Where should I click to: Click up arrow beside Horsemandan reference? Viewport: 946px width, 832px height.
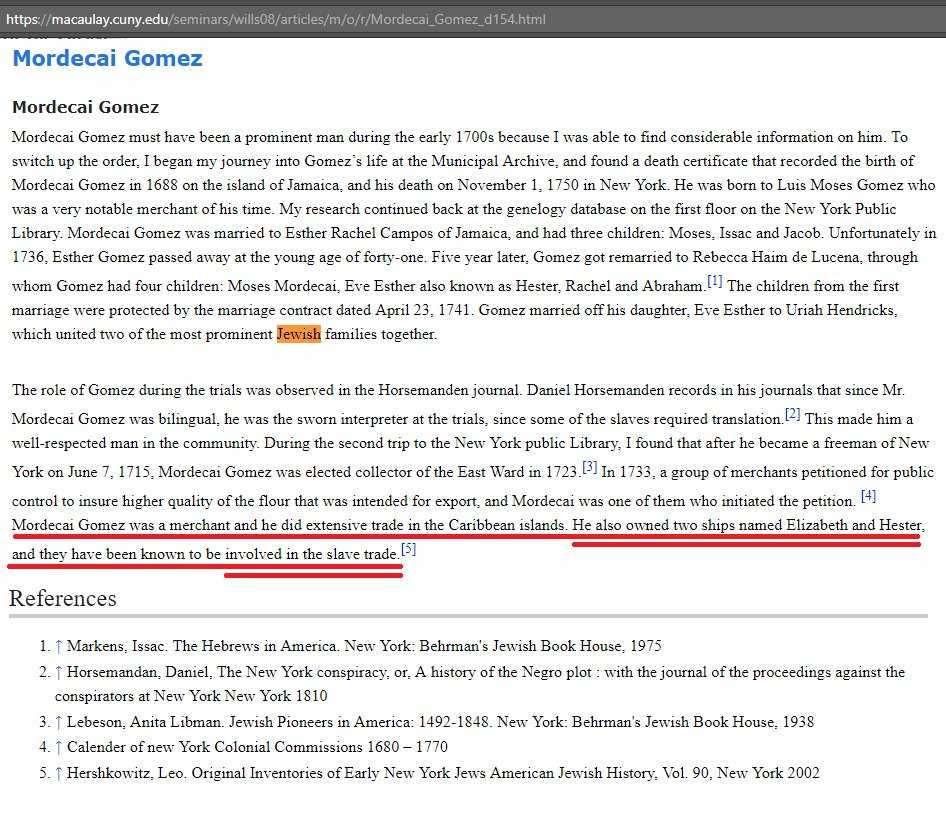point(58,672)
